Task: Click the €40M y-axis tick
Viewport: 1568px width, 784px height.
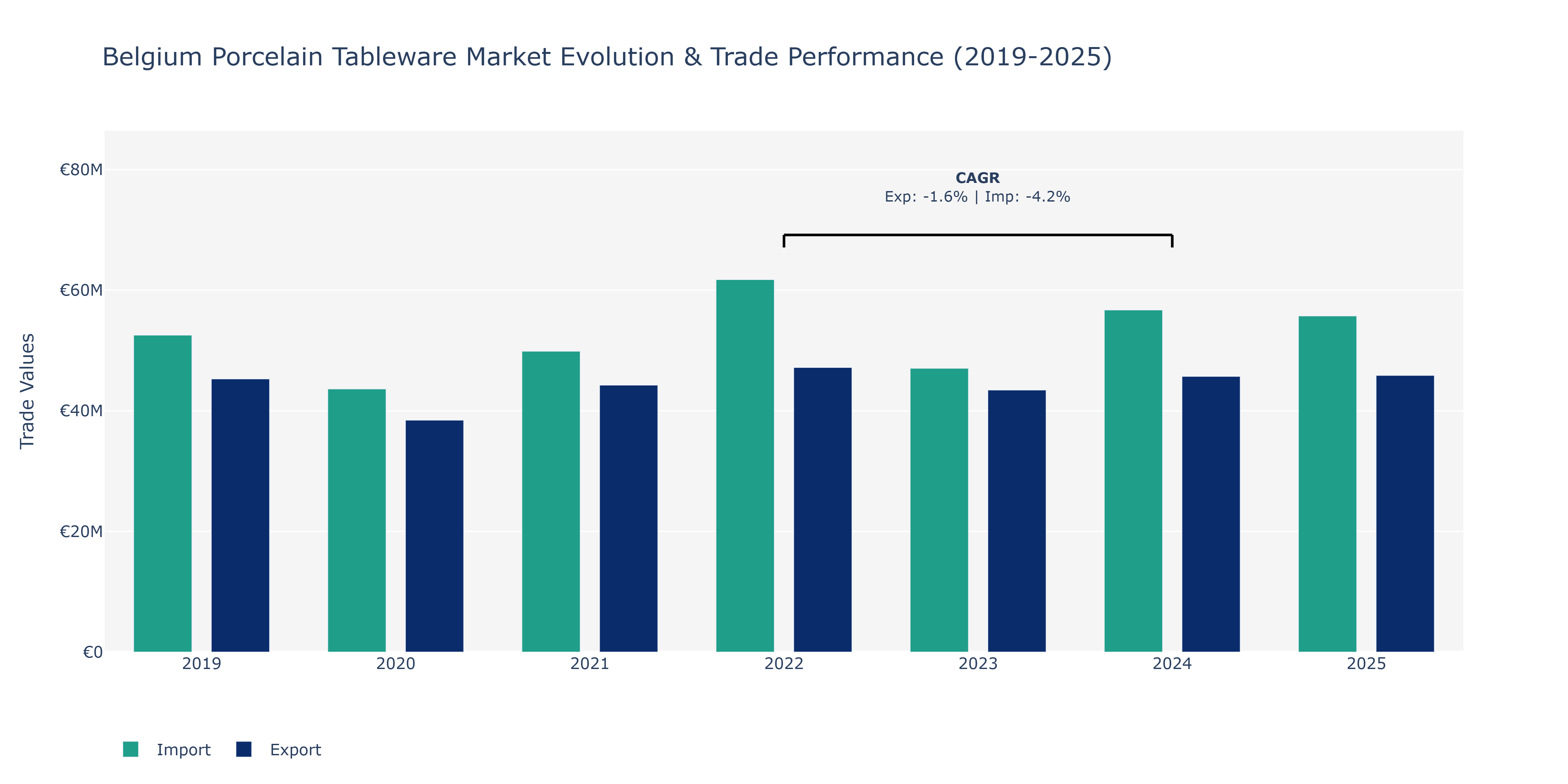Action: (81, 410)
